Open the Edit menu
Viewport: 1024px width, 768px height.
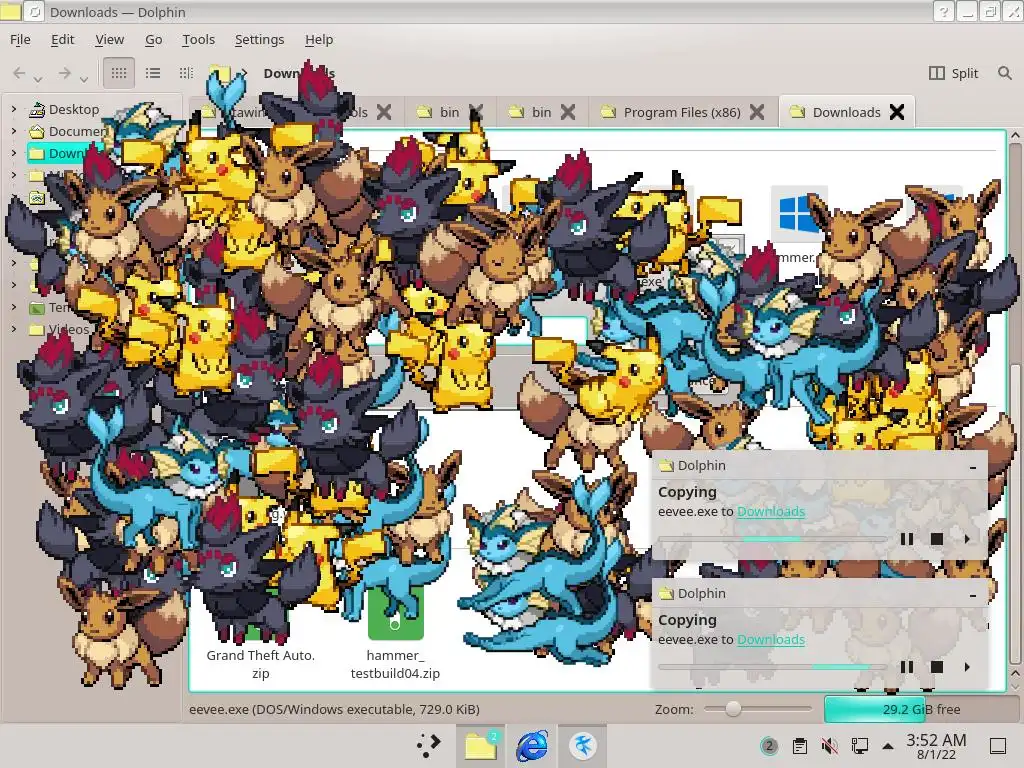point(63,39)
